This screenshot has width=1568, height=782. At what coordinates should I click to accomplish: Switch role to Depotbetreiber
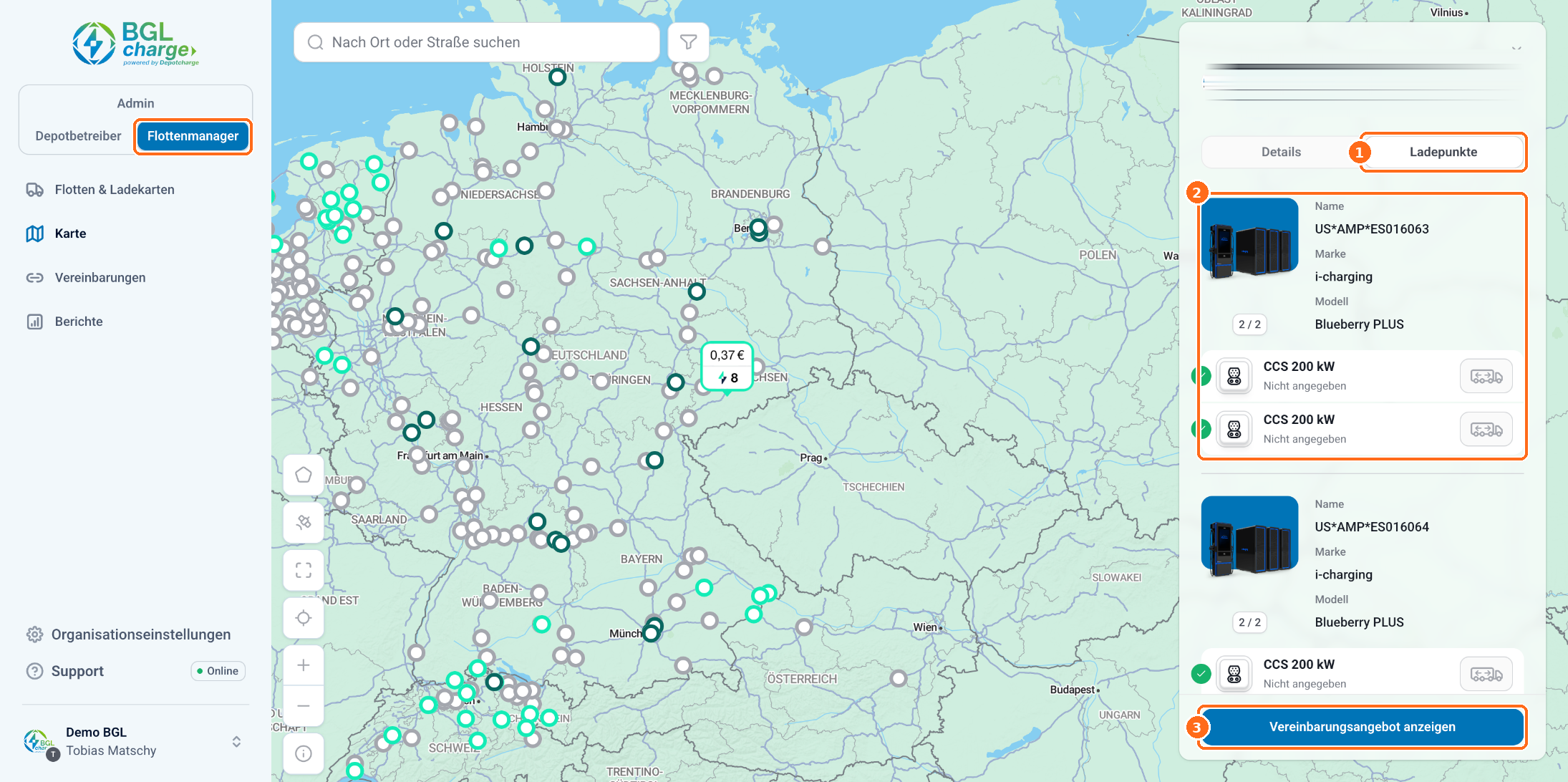point(78,136)
